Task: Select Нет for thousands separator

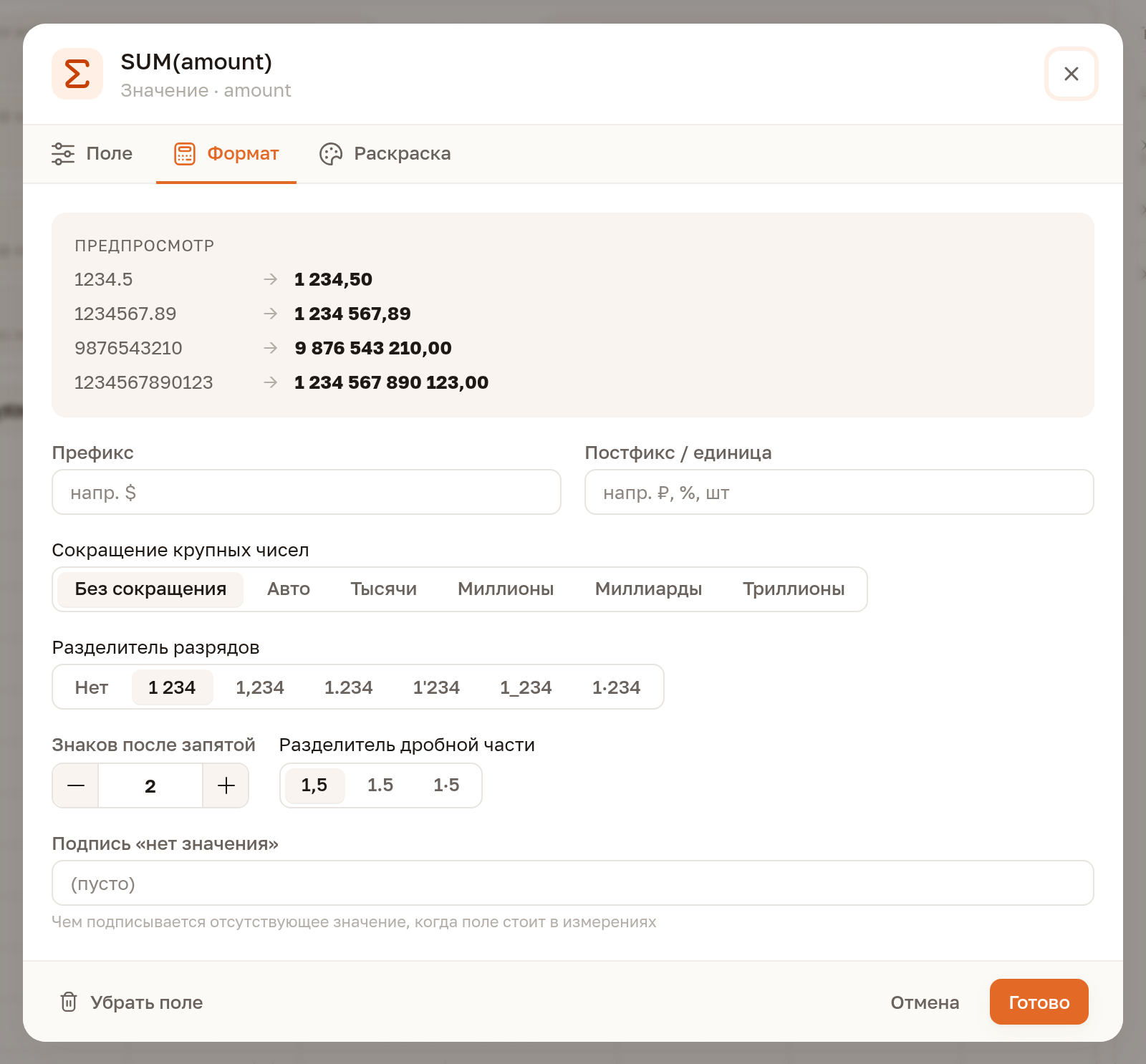Action: 92,687
